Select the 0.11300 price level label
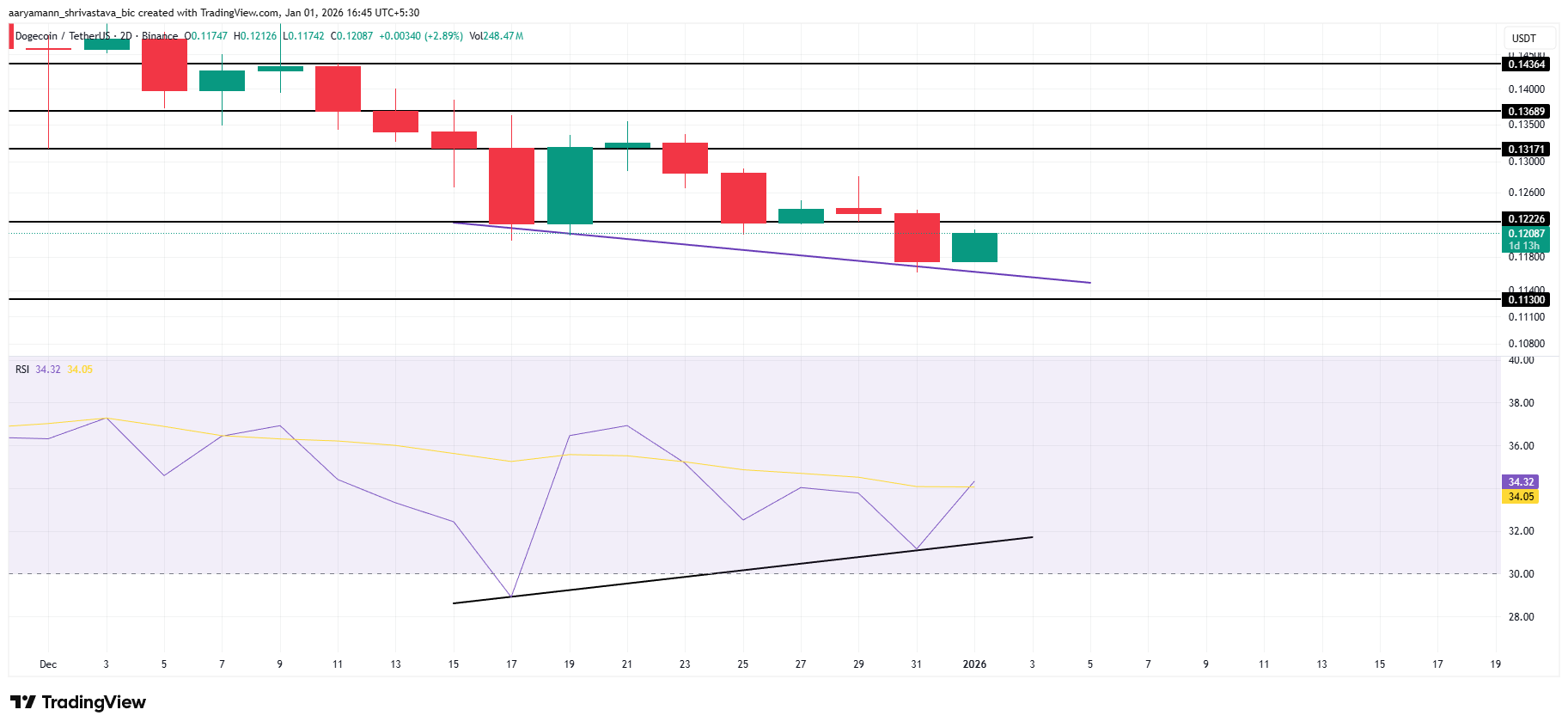Screen dimensions: 1568x728 click(1526, 300)
